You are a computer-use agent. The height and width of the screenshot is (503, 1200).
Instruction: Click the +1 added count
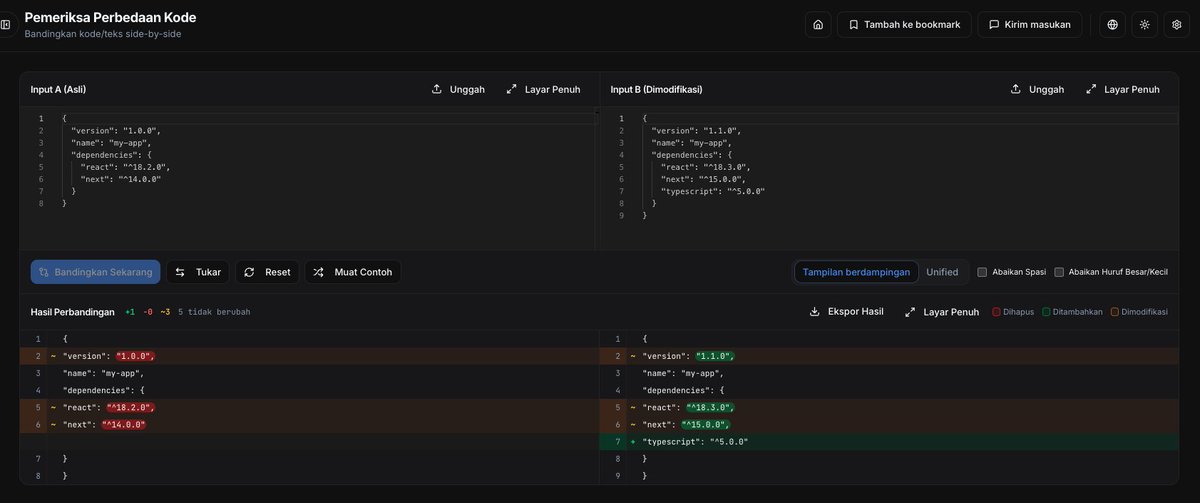pos(130,312)
